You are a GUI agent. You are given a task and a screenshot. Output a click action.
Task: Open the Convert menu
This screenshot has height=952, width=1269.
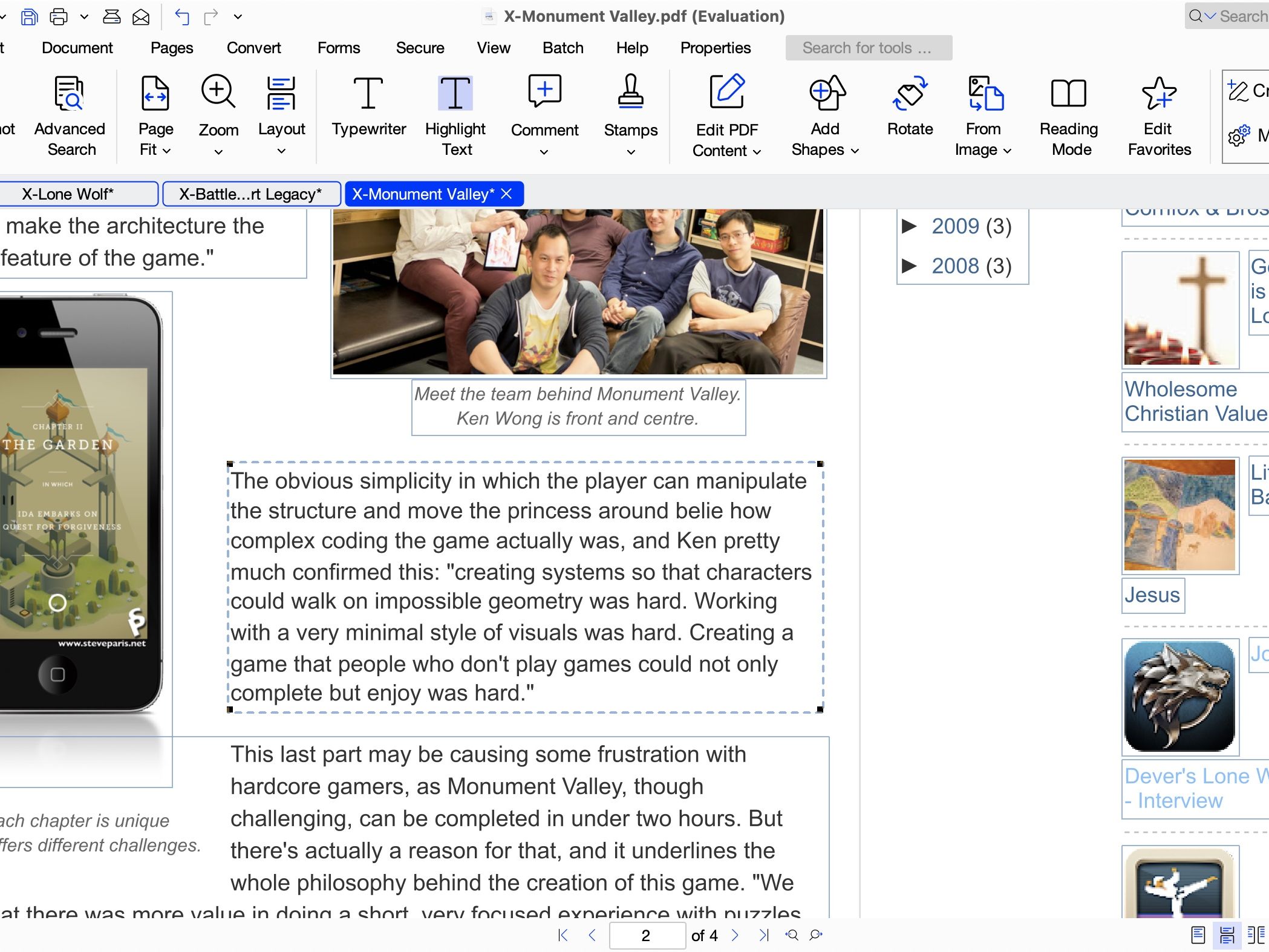tap(253, 48)
